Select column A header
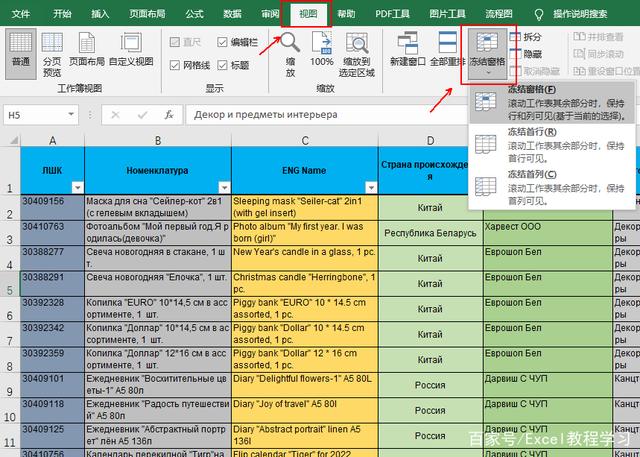 53,141
